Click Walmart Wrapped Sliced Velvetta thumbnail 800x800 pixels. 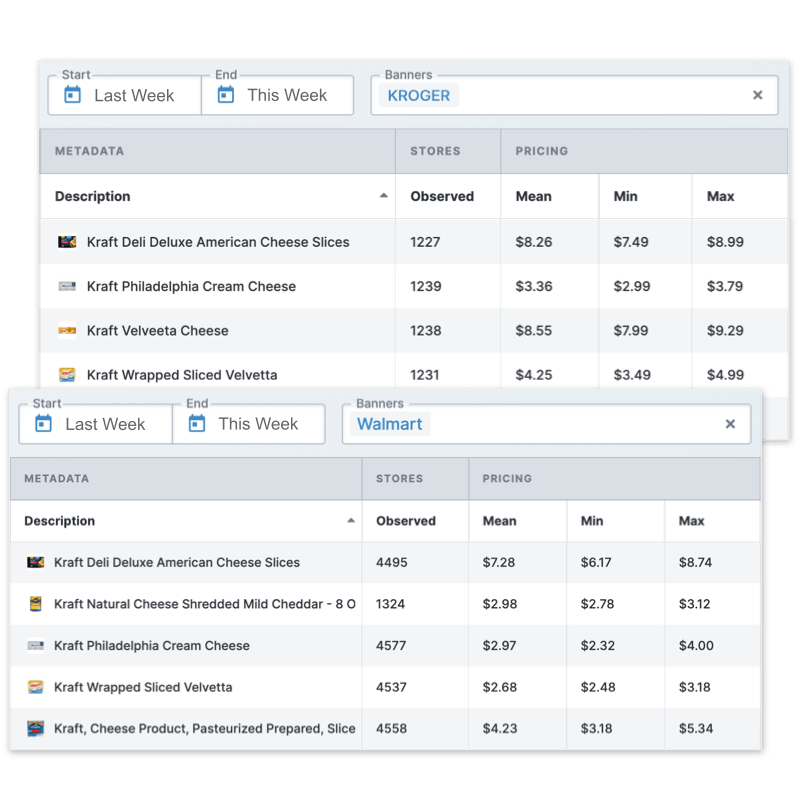[35, 687]
